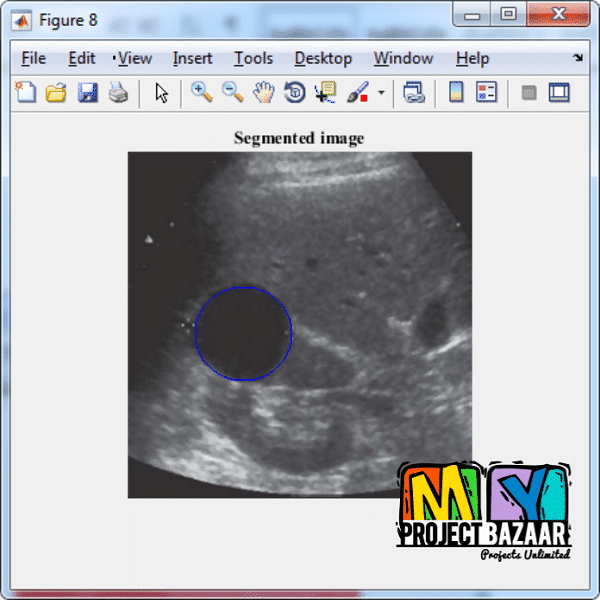Click the Link Plot toolbar button
The image size is (600, 600).
tap(414, 93)
